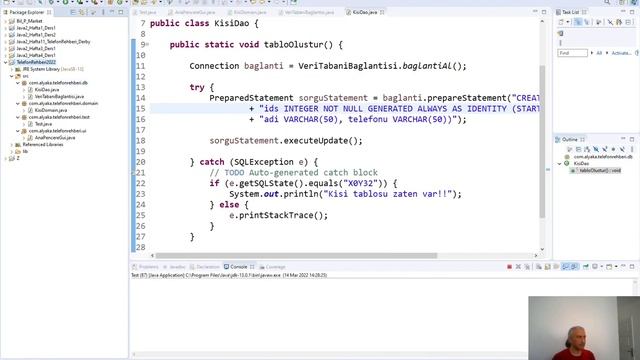
Task: Toggle show console when standard out changes
Action: [x=566, y=267]
